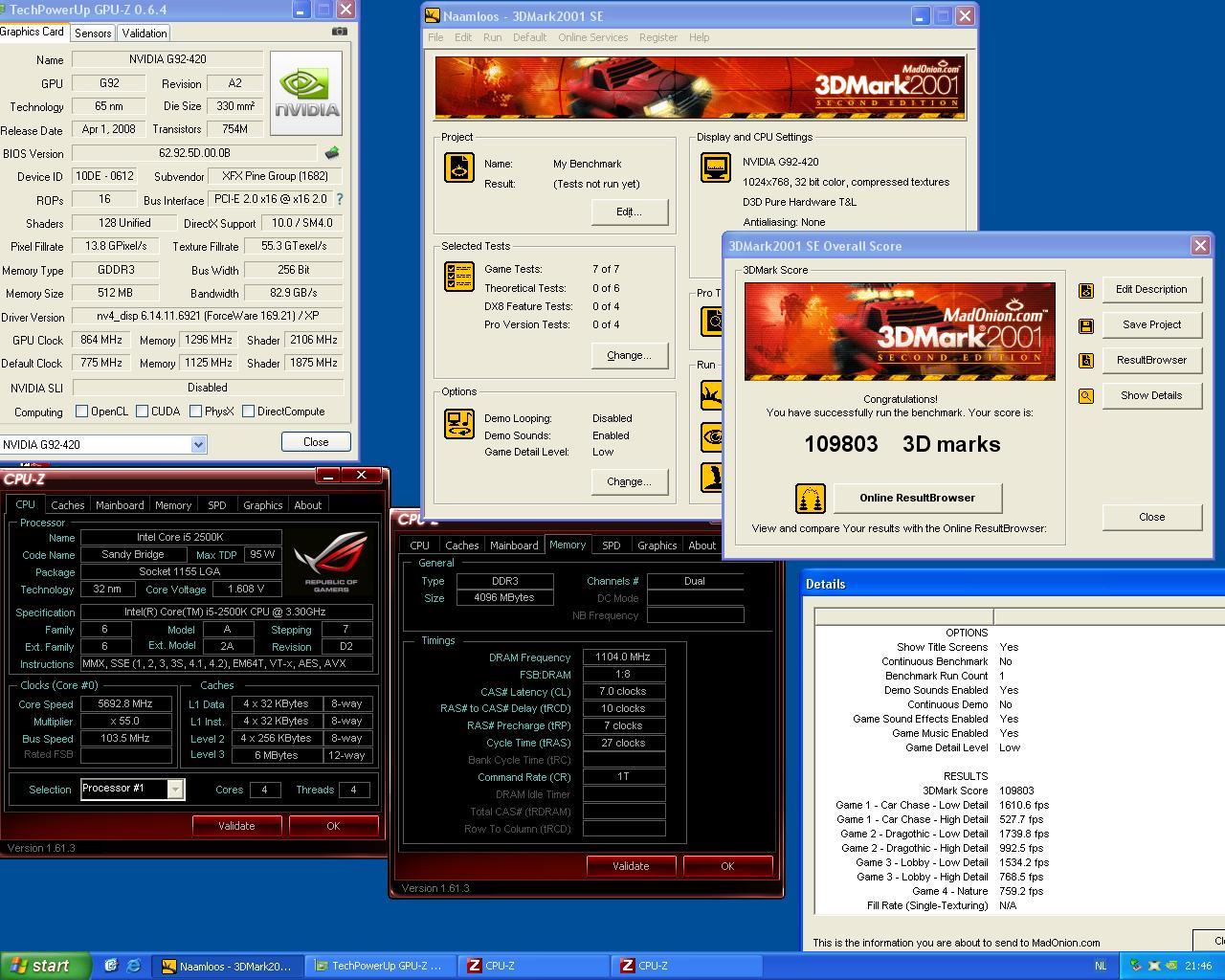
Task: Switch to the Sensors tab in GPU-Z
Action: coord(93,33)
